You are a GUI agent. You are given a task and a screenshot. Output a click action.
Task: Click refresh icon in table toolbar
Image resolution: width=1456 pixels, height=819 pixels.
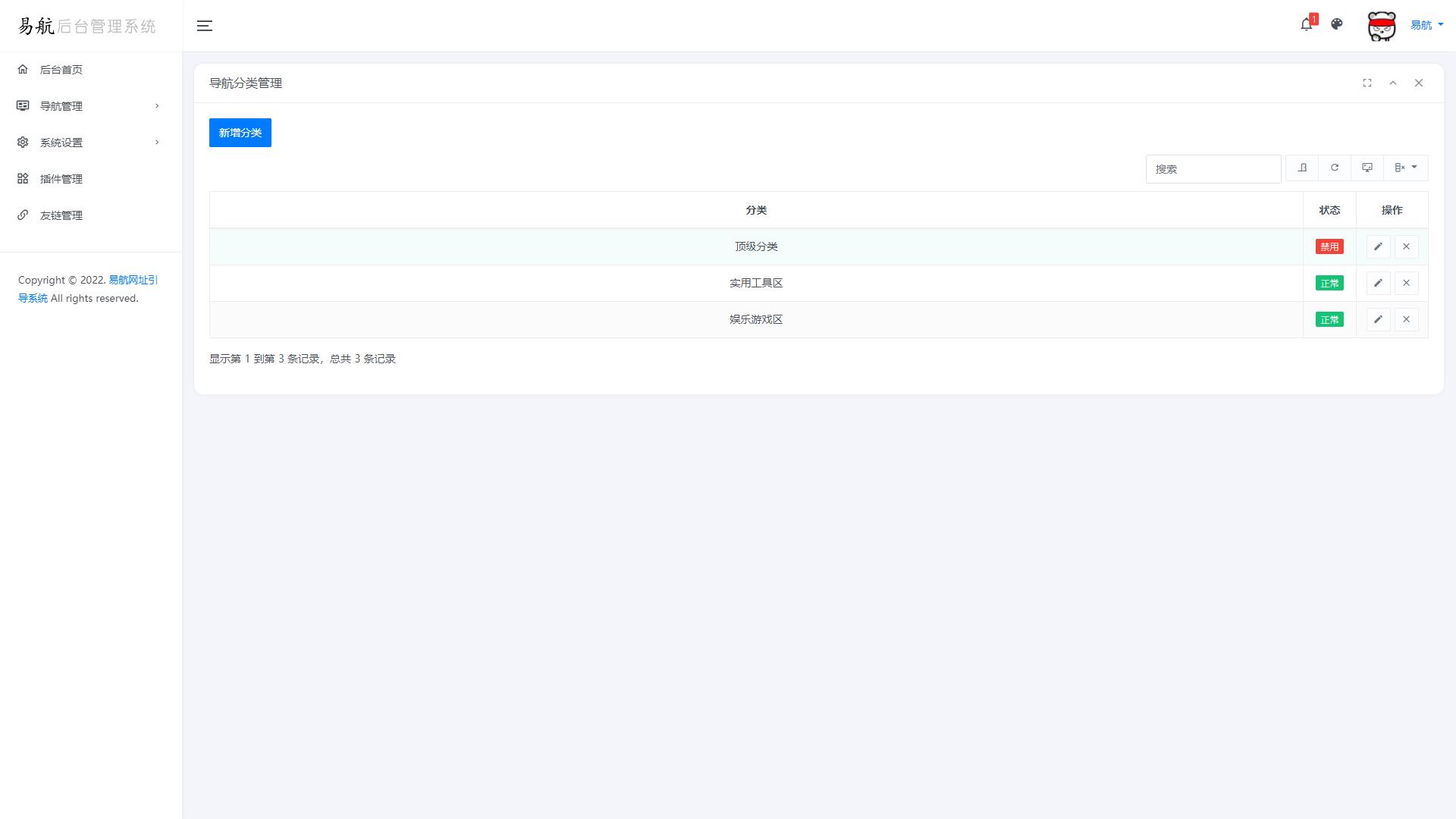pos(1335,168)
